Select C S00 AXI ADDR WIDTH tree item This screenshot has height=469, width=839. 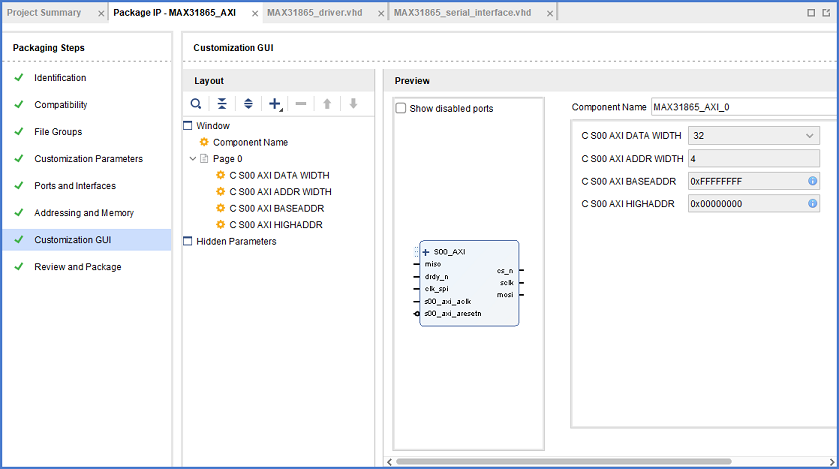coord(280,191)
